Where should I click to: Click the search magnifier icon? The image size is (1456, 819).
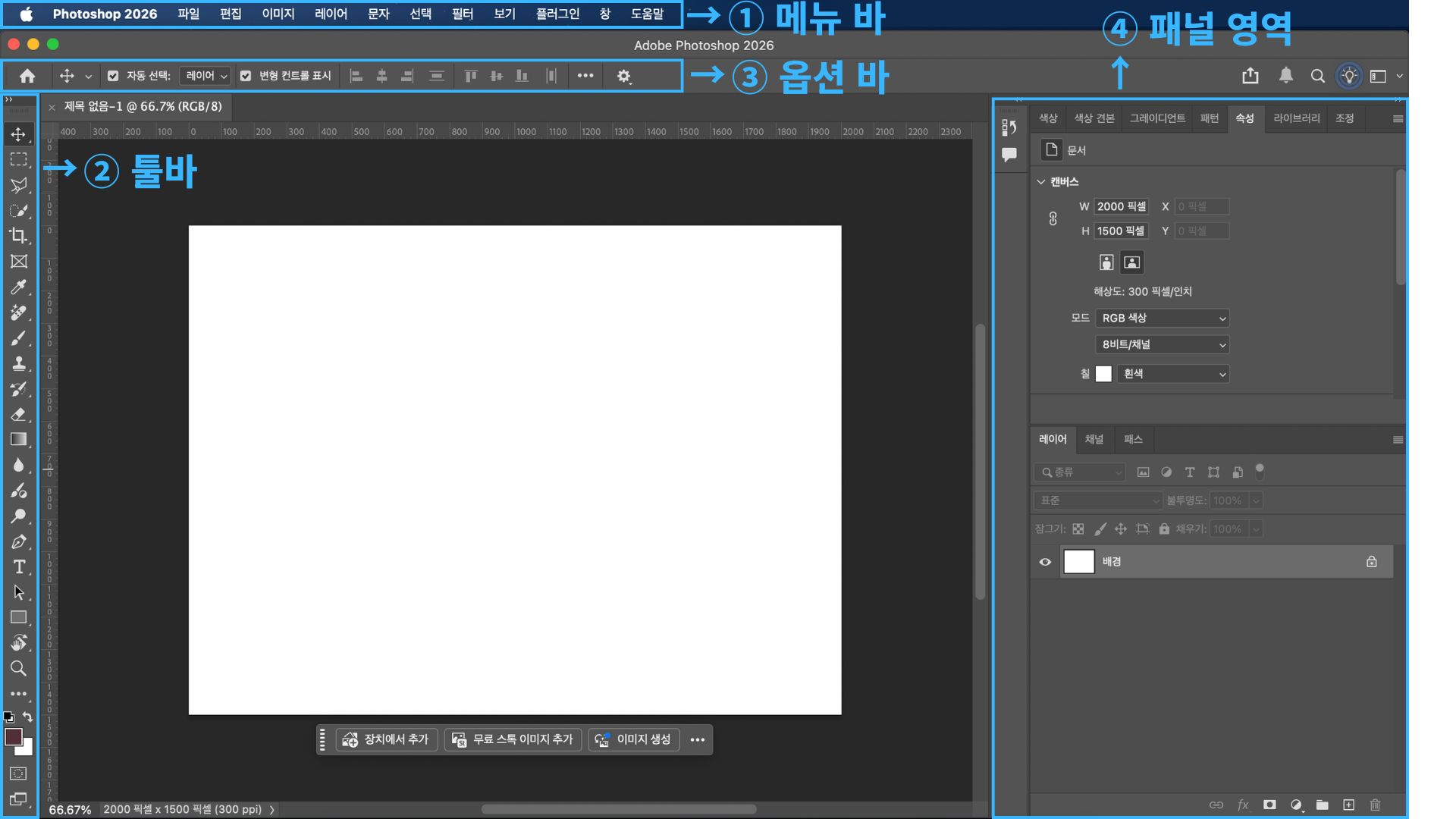click(1318, 76)
